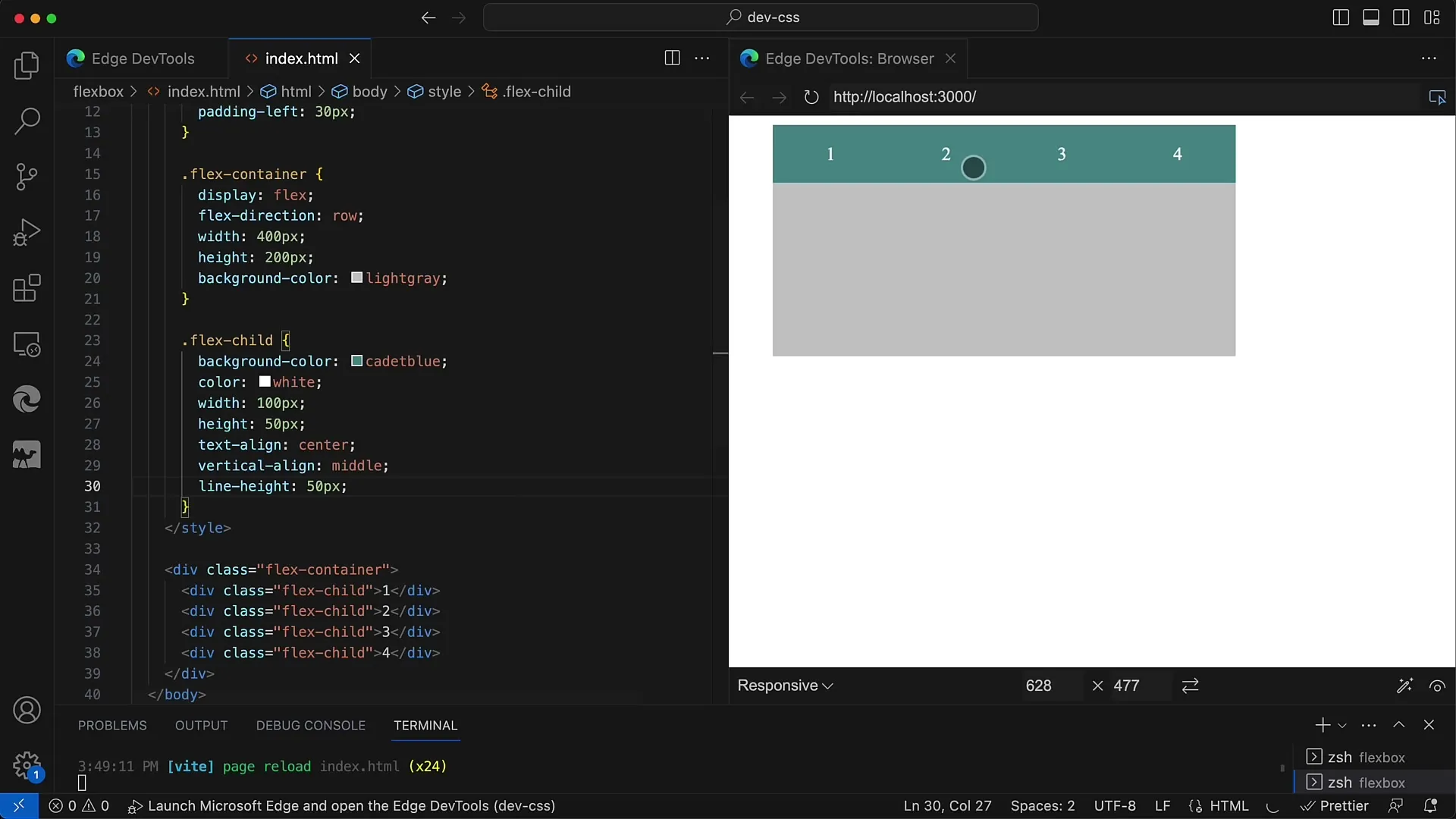Navigate forward in the VS Code title bar
Screen dimensions: 1456x819
coord(459,17)
